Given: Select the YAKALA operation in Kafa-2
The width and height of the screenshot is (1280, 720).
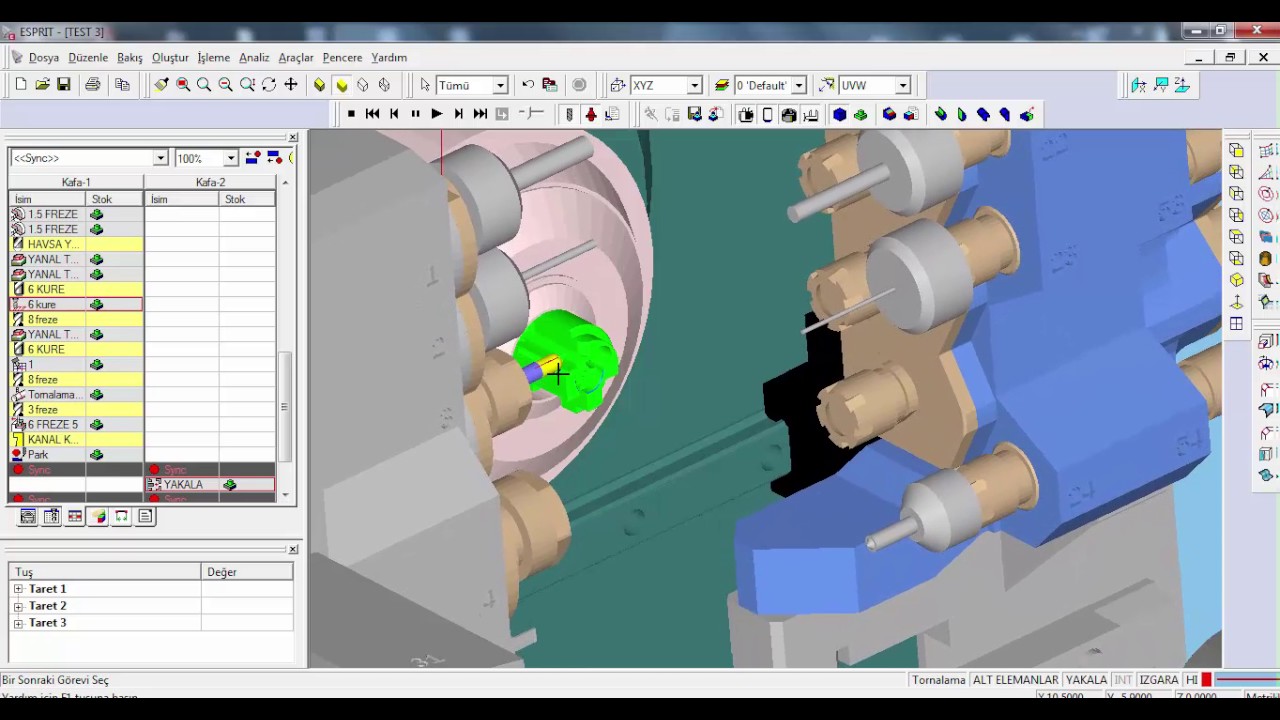Looking at the screenshot, I should (210, 484).
